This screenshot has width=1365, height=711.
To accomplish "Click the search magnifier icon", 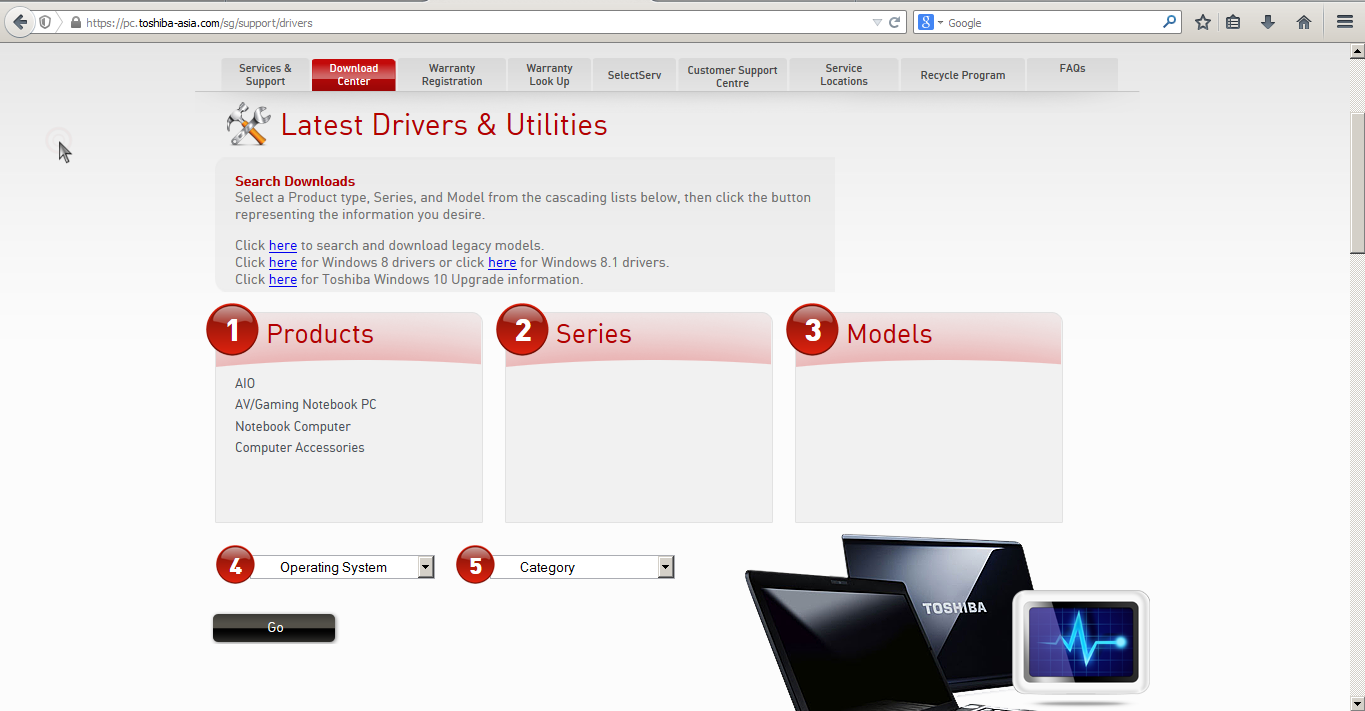I will tap(1169, 22).
